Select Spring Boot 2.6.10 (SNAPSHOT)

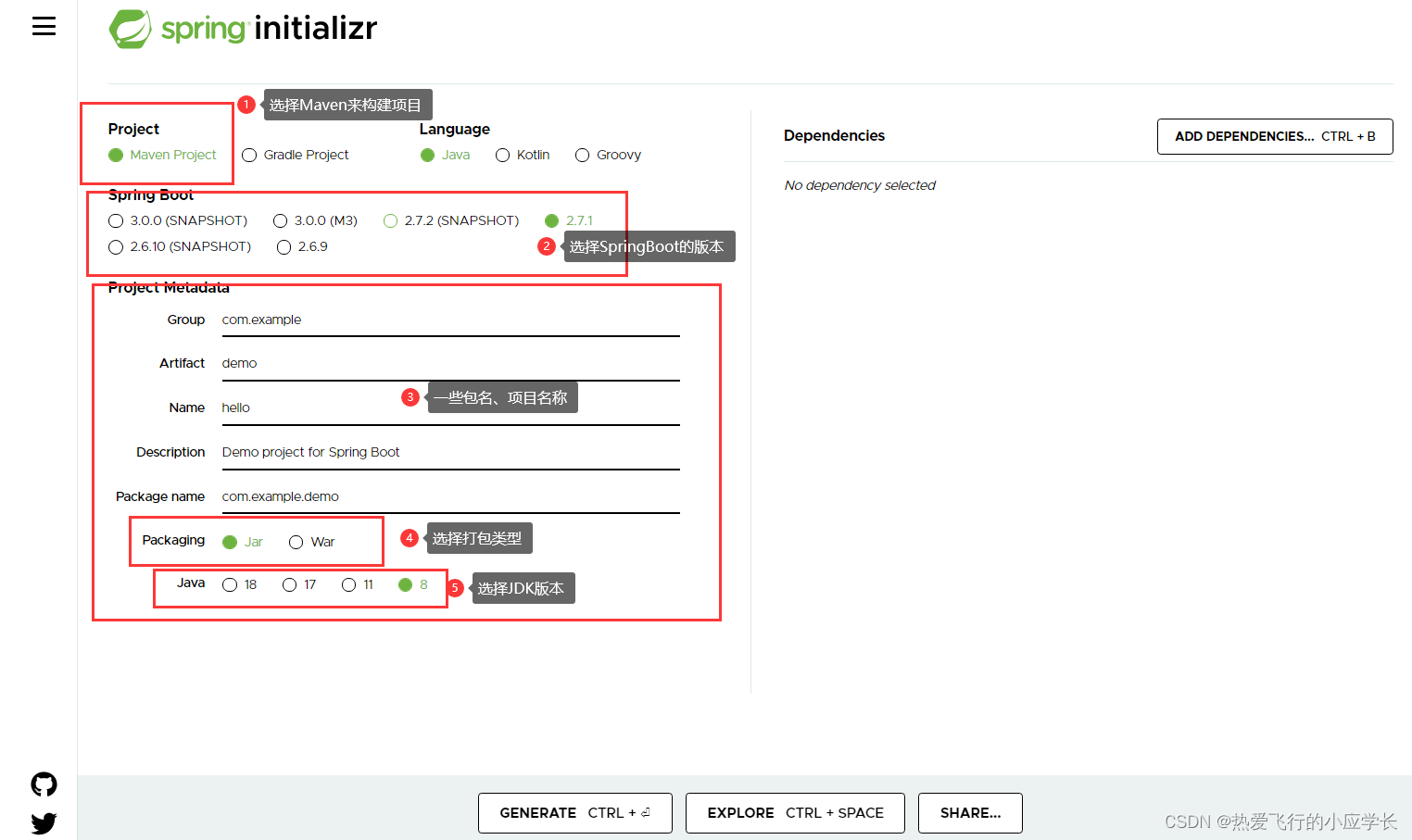click(x=180, y=246)
